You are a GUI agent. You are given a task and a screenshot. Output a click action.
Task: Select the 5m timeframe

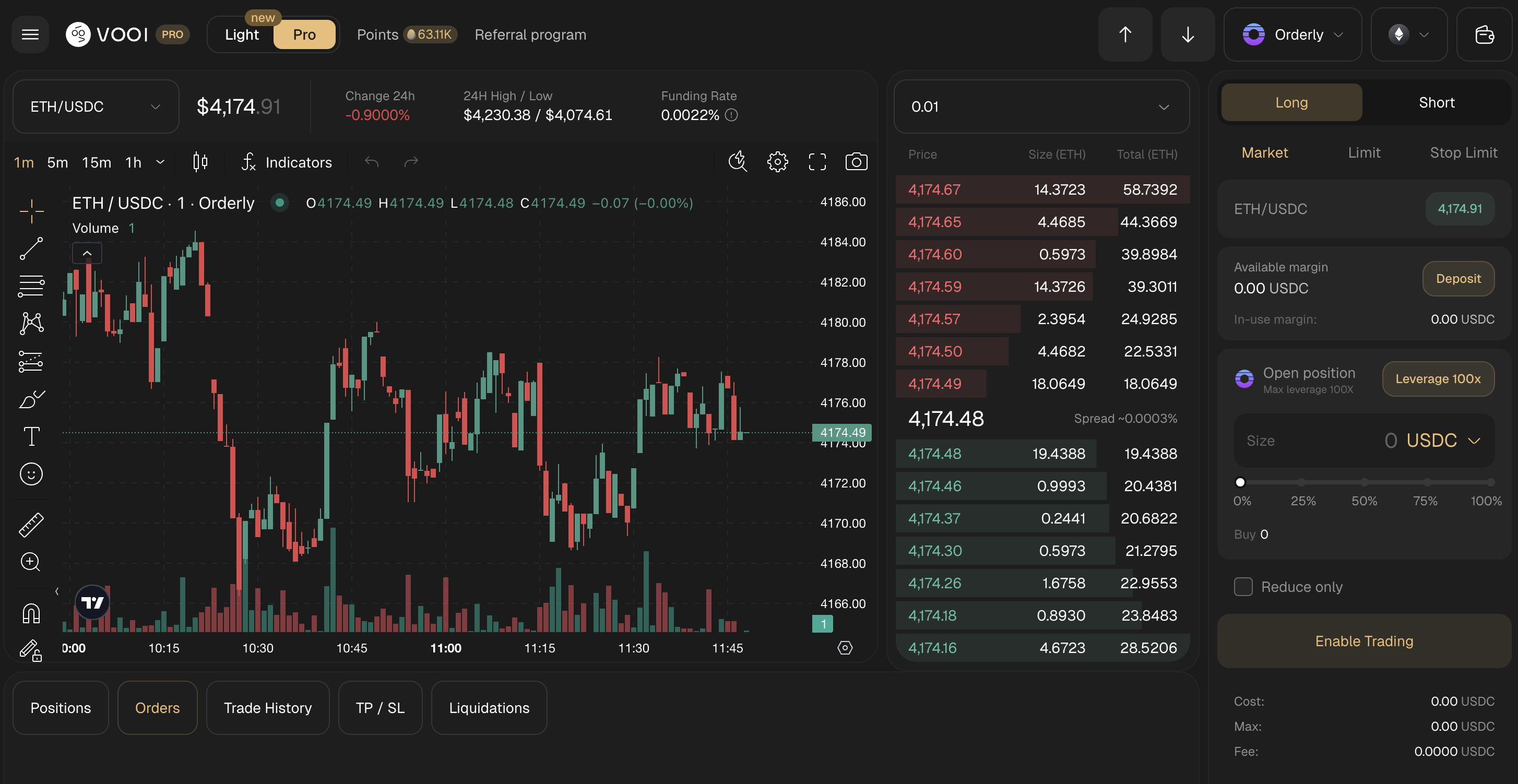(57, 162)
